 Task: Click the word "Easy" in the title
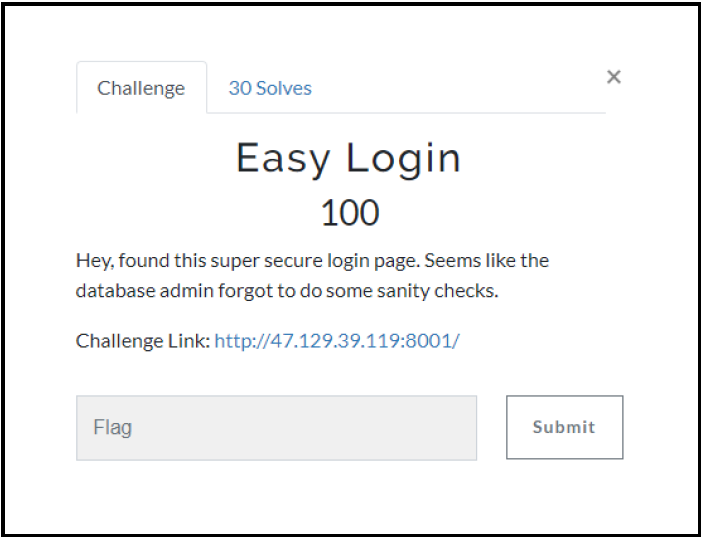click(x=284, y=160)
